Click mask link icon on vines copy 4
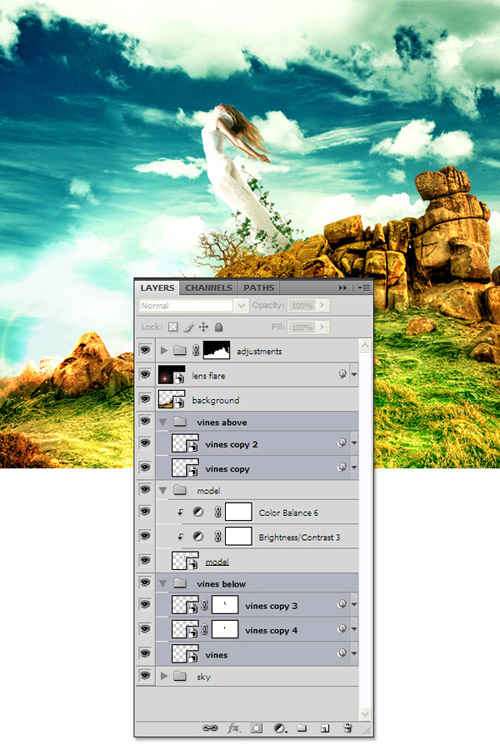This screenshot has height=745, width=500. (x=205, y=630)
